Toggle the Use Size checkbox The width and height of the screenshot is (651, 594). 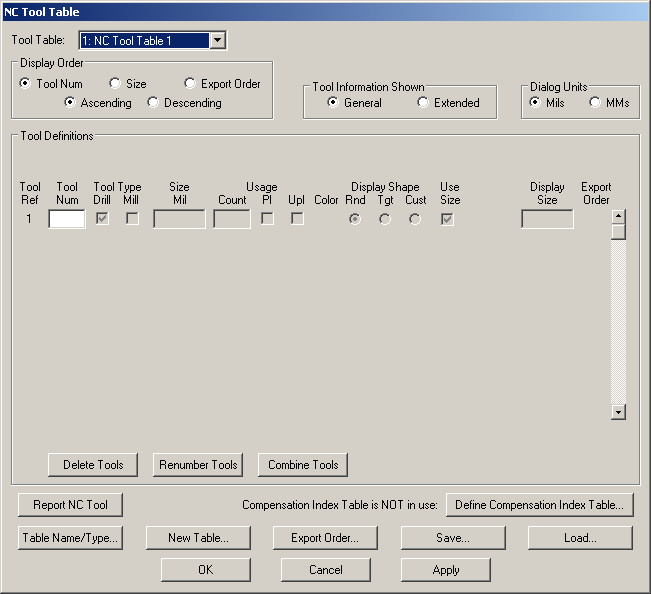[x=447, y=219]
